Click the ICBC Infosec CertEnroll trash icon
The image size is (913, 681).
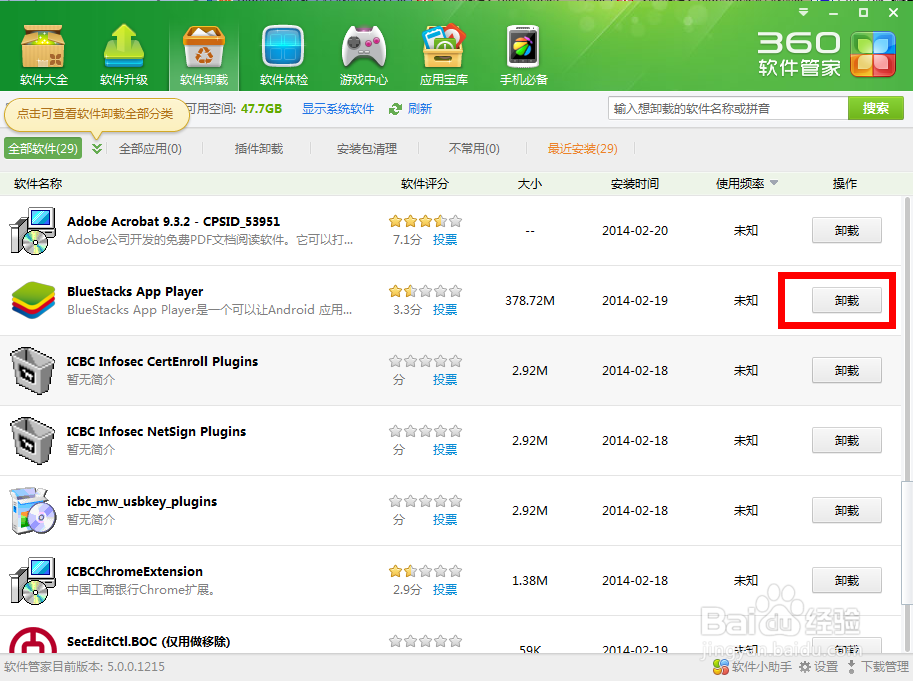click(x=33, y=371)
